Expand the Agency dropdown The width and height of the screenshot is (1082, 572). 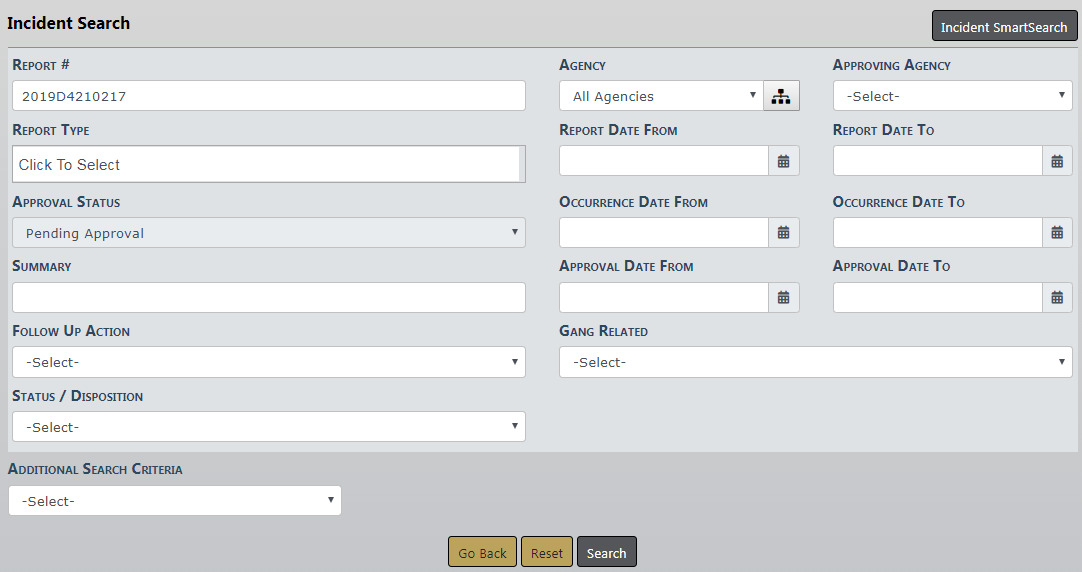click(x=660, y=96)
